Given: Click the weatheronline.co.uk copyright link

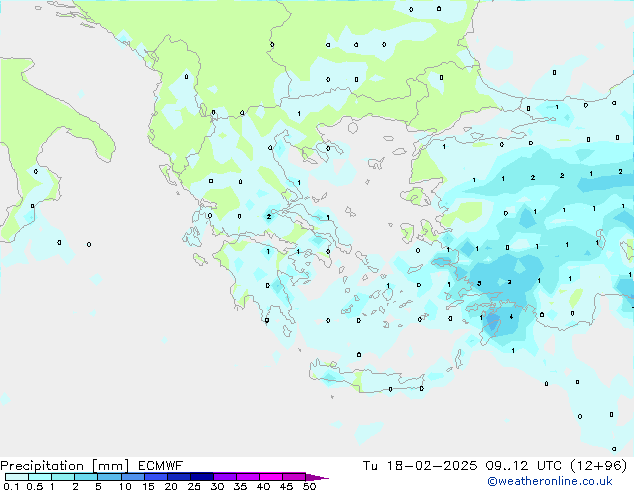Looking at the screenshot, I should tap(549, 481).
